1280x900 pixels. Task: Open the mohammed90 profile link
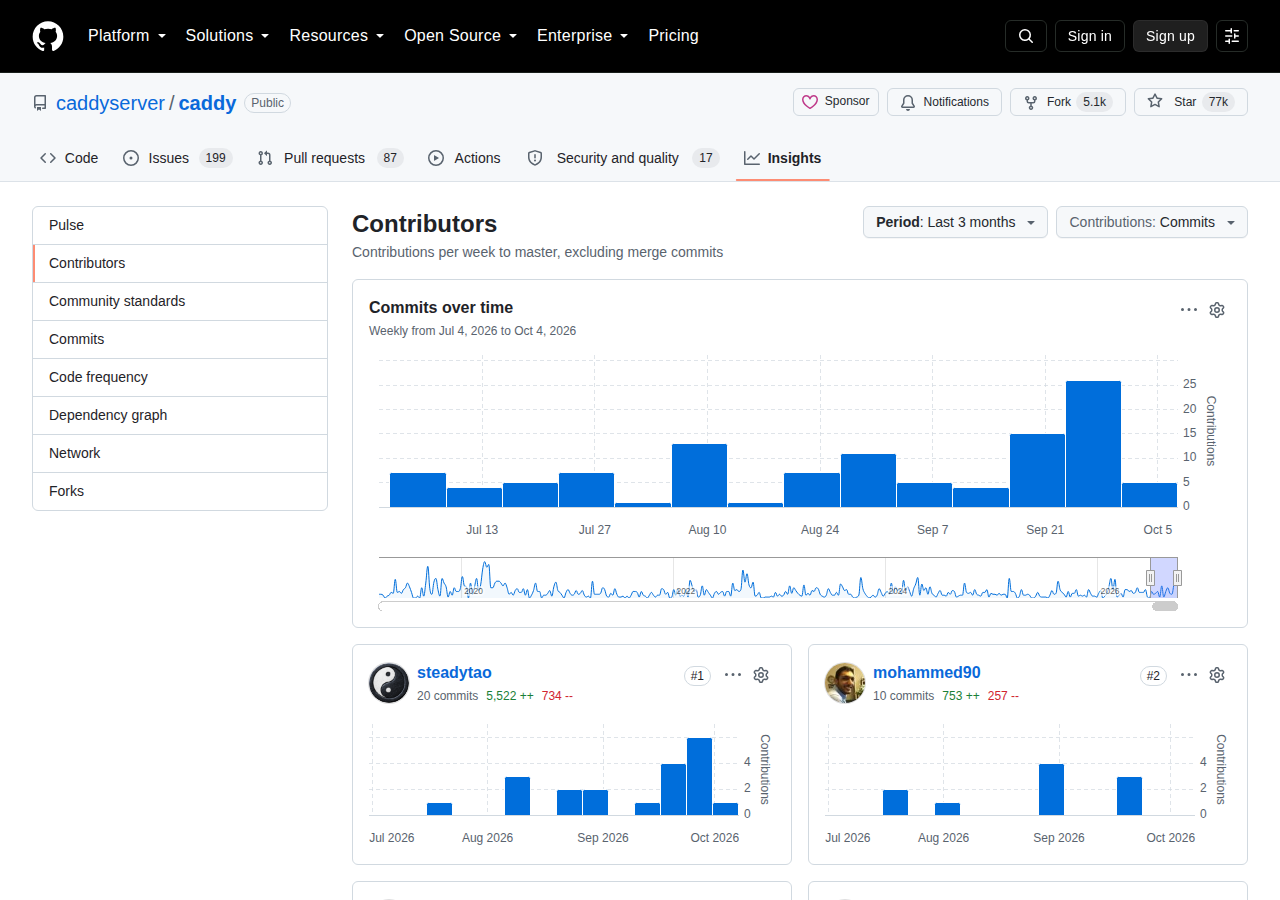[x=926, y=673]
